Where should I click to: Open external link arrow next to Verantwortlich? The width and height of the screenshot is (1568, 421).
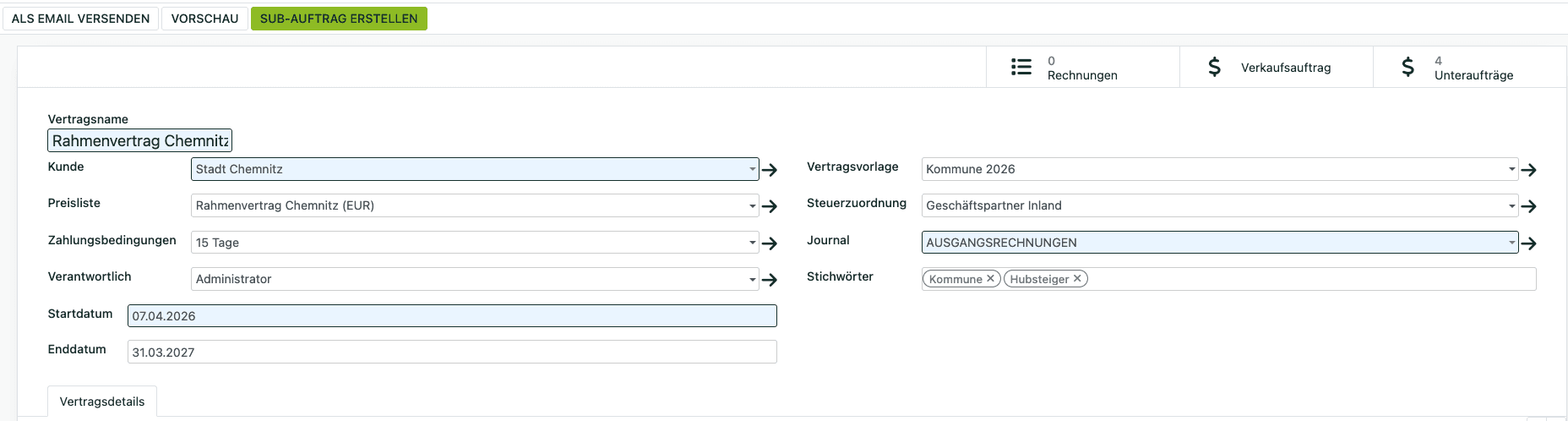click(x=769, y=280)
